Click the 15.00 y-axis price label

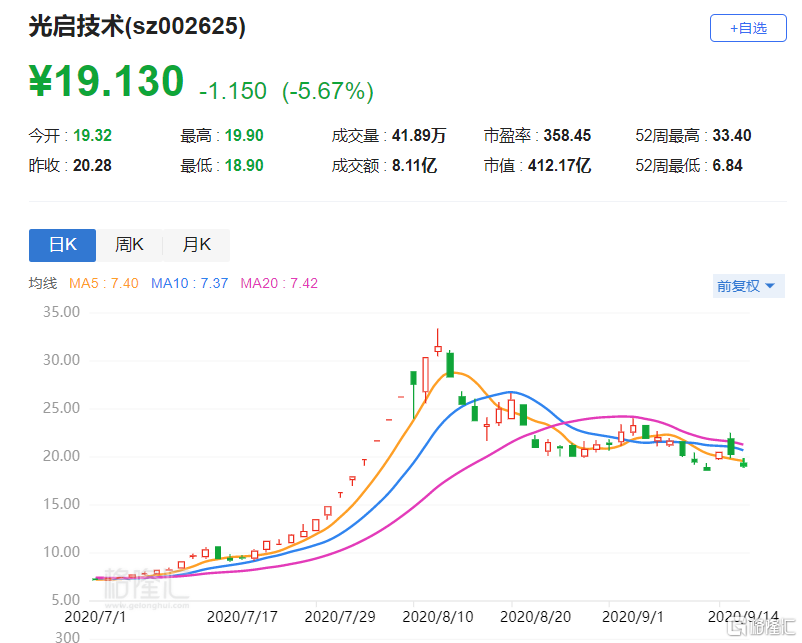click(x=61, y=504)
